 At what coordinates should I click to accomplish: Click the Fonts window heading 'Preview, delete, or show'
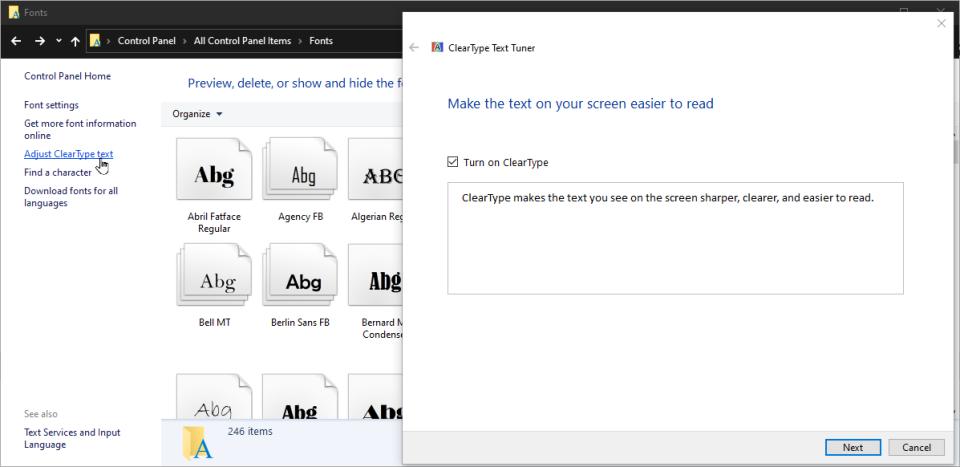pyautogui.click(x=293, y=83)
